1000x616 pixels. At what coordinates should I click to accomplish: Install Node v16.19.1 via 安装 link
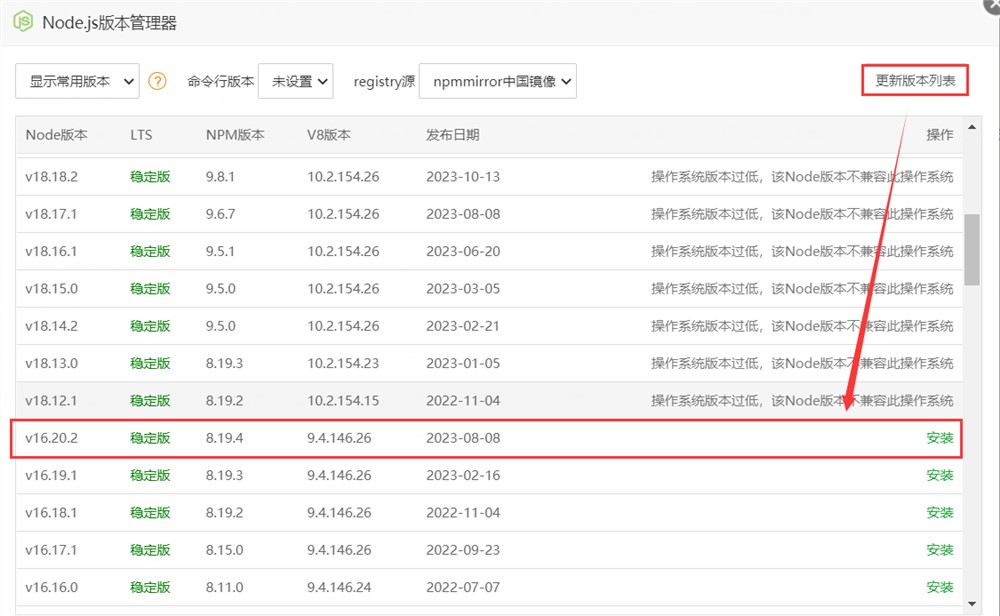click(939, 475)
